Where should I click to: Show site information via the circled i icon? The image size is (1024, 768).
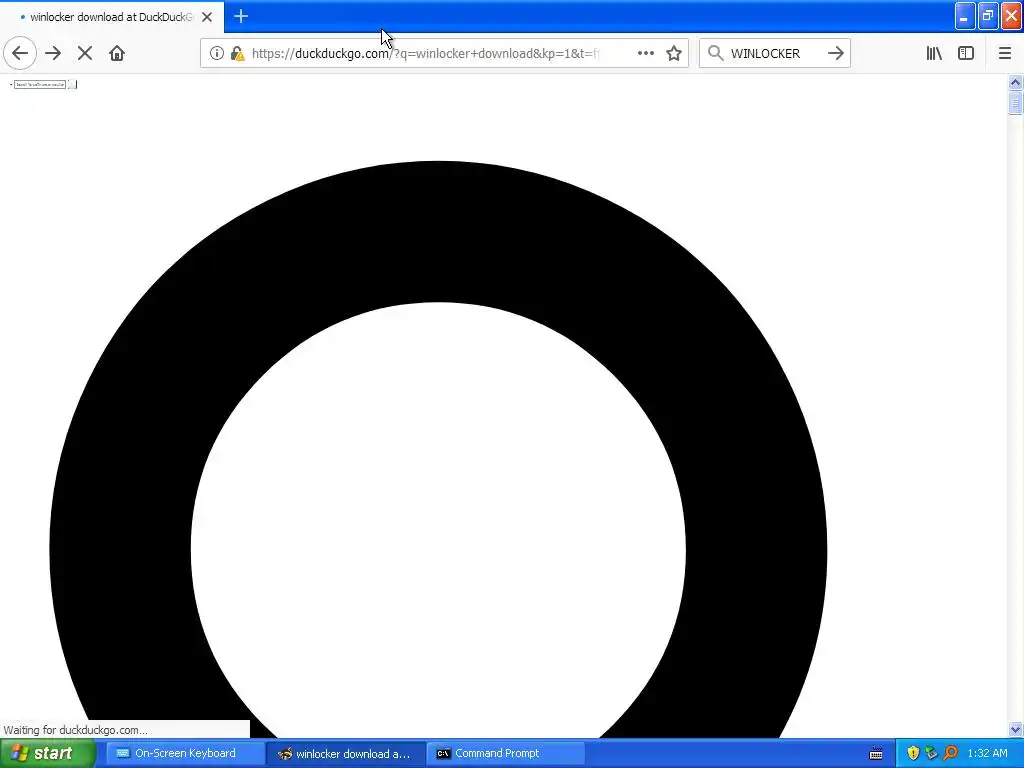tap(217, 53)
